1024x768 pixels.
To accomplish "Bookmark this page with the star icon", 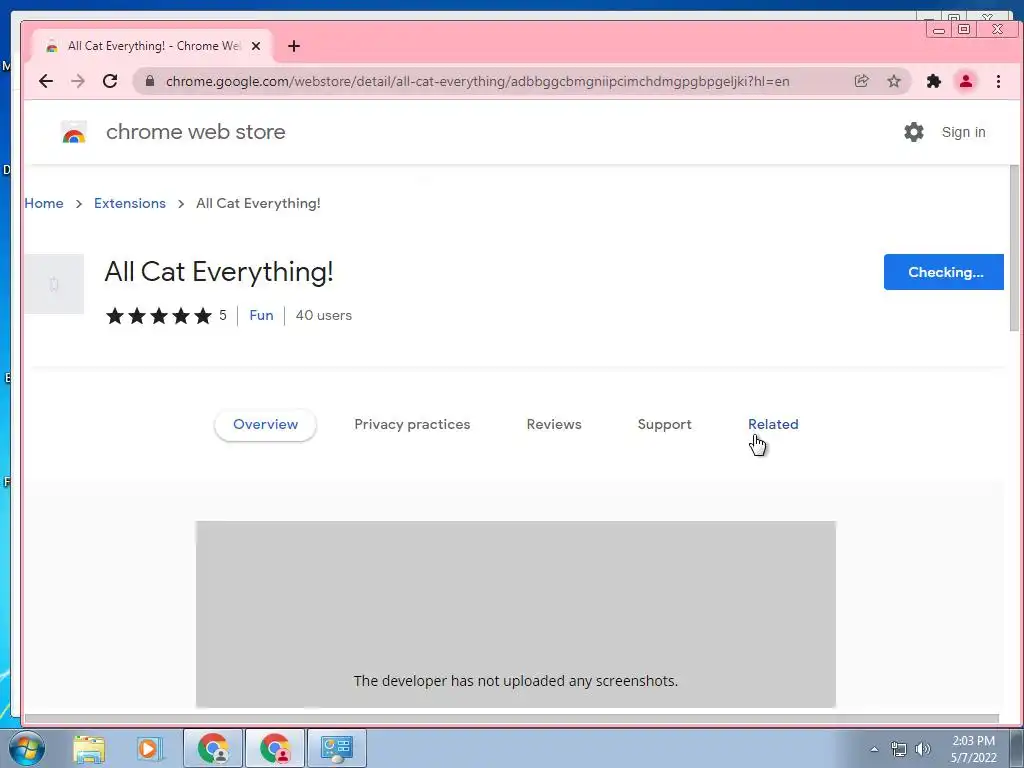I will pos(894,81).
